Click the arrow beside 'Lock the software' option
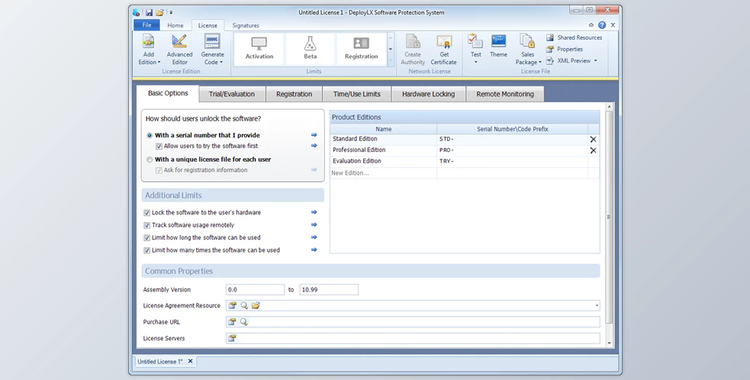The height and width of the screenshot is (380, 750). [314, 212]
